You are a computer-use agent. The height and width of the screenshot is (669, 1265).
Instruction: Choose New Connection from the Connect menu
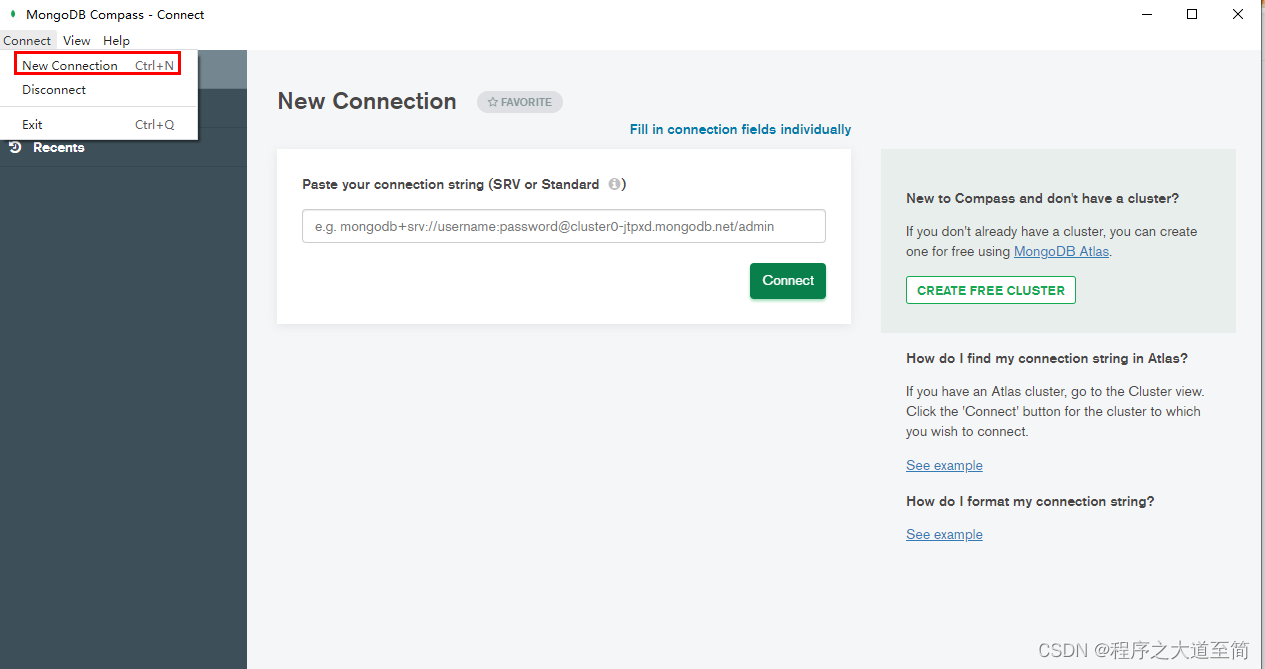click(97, 65)
